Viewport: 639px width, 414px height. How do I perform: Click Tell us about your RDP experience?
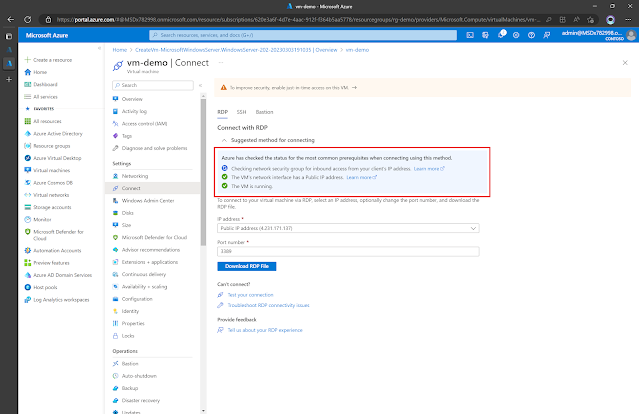pyautogui.click(x=265, y=330)
